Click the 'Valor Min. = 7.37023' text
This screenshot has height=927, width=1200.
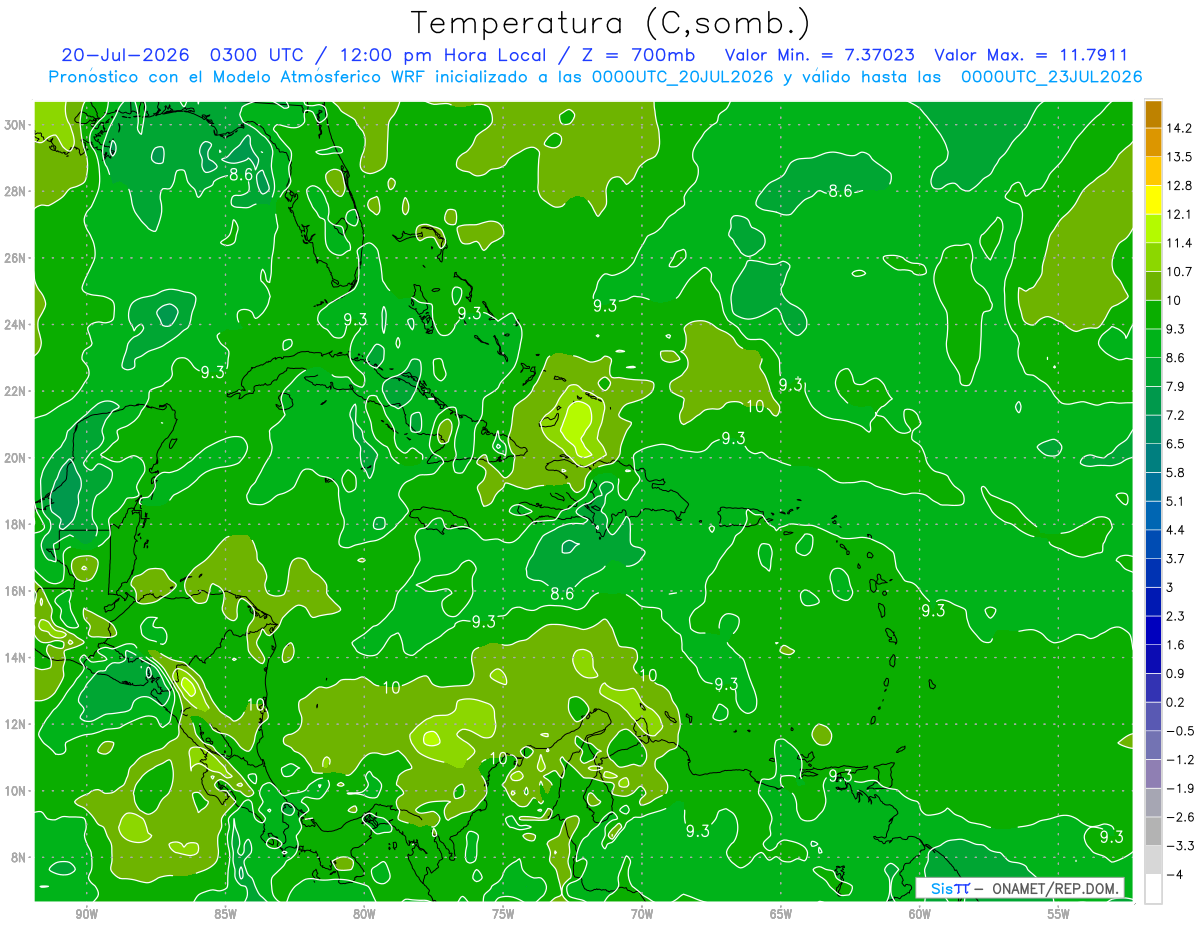pyautogui.click(x=818, y=55)
